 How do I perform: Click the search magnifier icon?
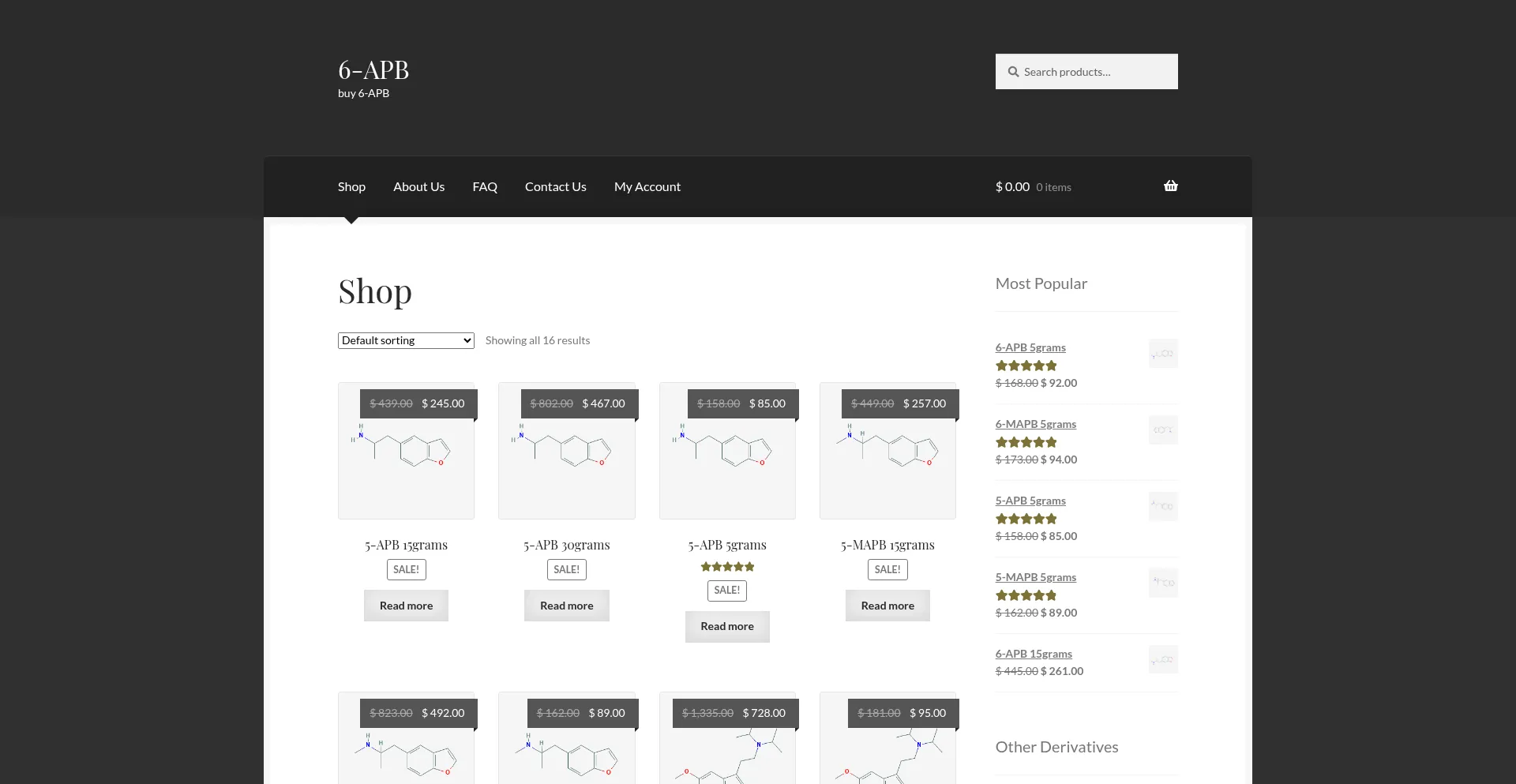pos(1013,72)
